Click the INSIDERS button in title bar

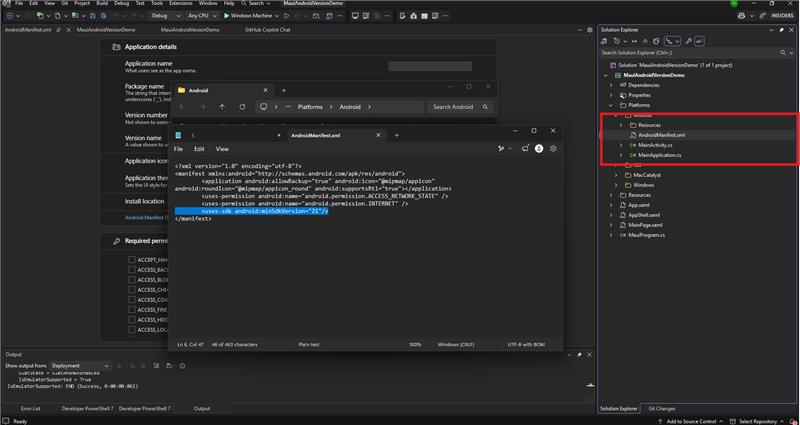coord(782,16)
